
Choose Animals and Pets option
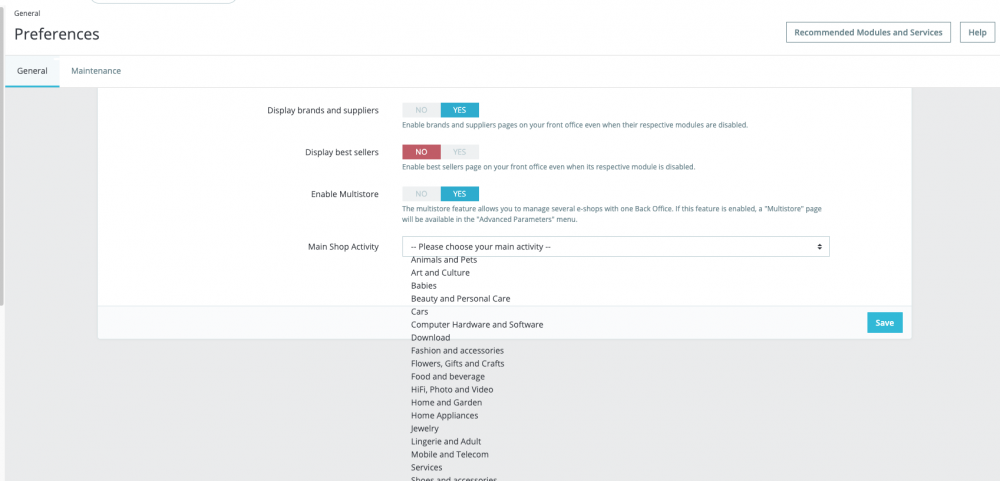[444, 260]
